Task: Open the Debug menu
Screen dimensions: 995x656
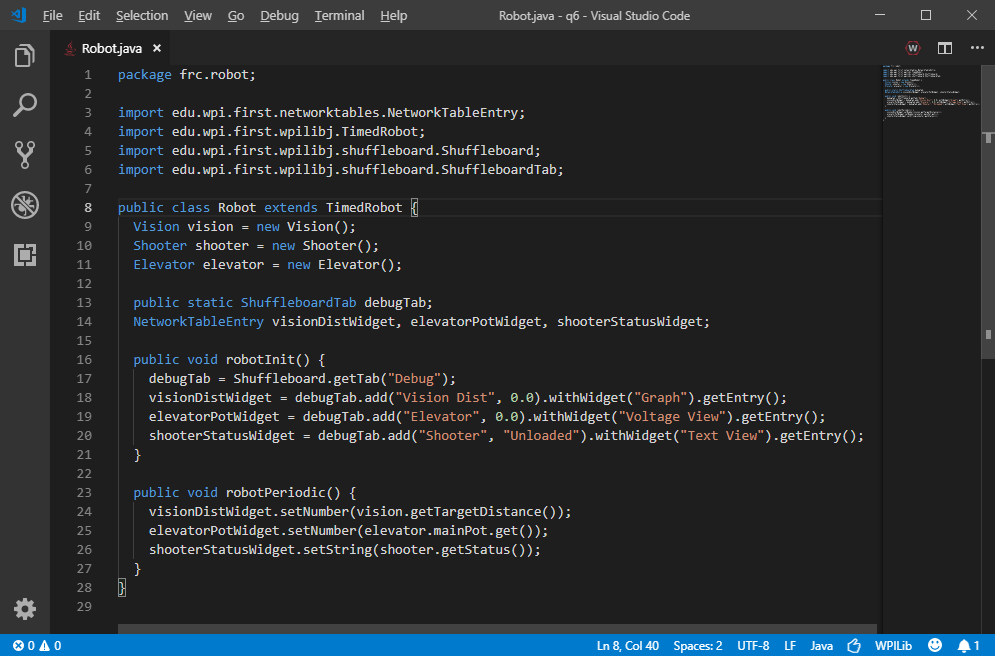Action: [x=279, y=15]
